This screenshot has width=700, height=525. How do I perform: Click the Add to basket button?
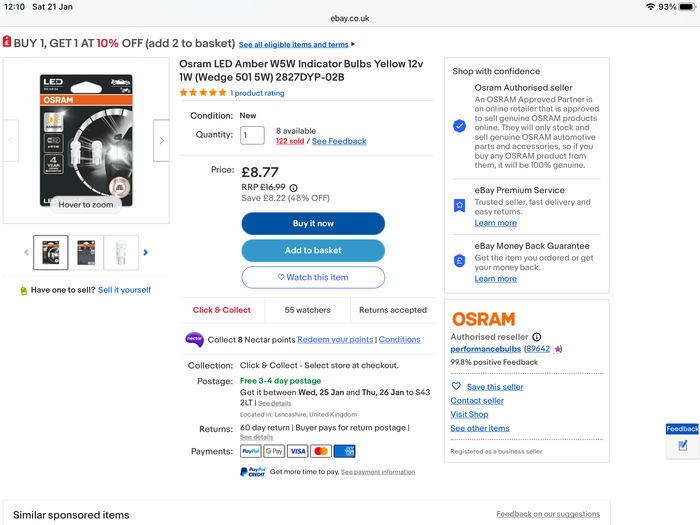313,250
